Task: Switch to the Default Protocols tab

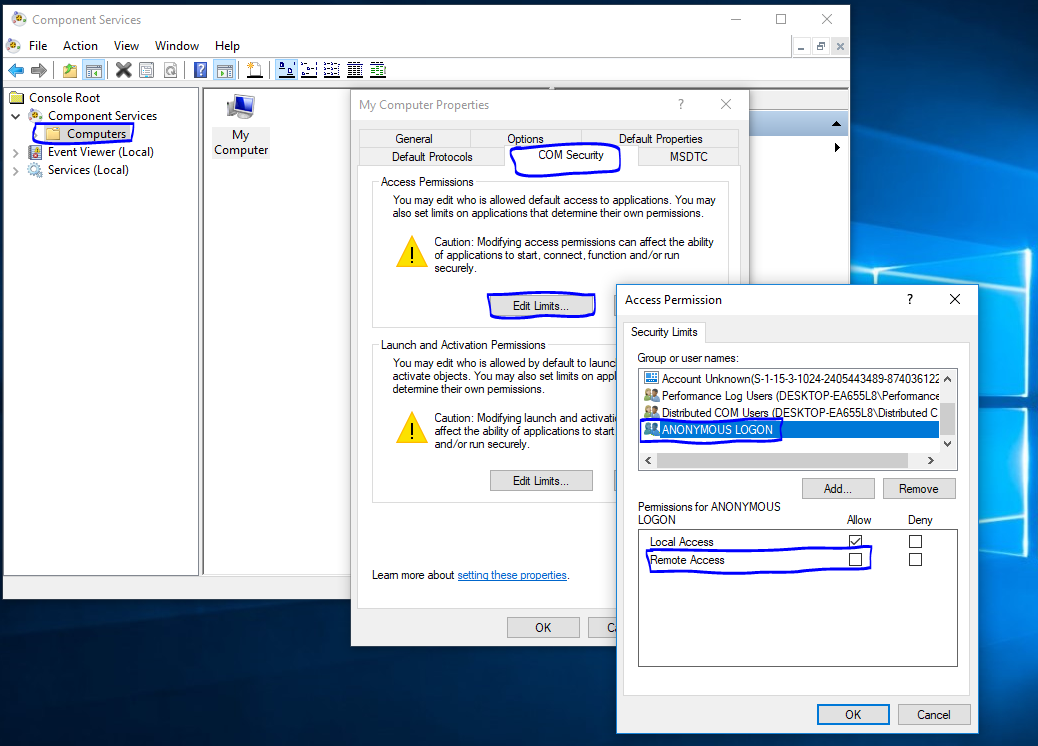Action: point(432,156)
